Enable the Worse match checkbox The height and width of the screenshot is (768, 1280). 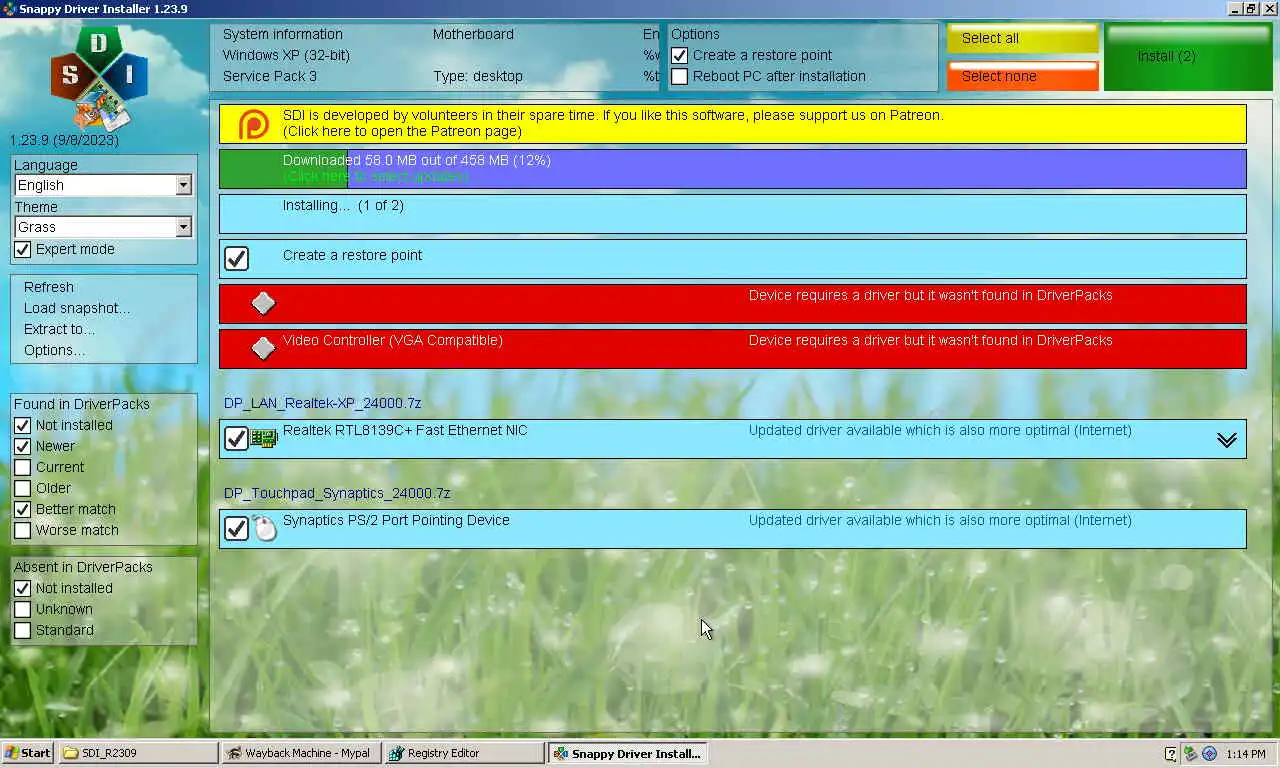click(23, 531)
